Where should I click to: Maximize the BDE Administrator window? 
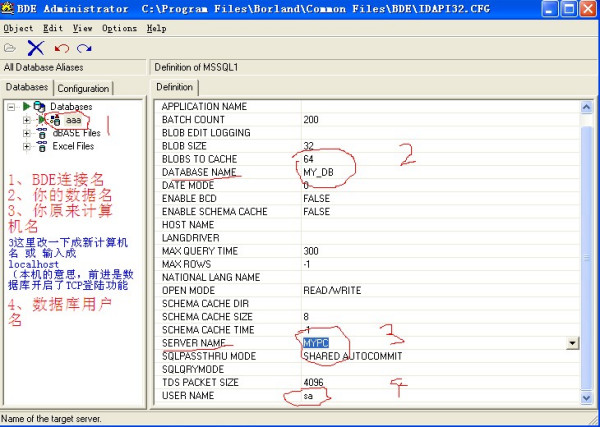[x=569, y=9]
